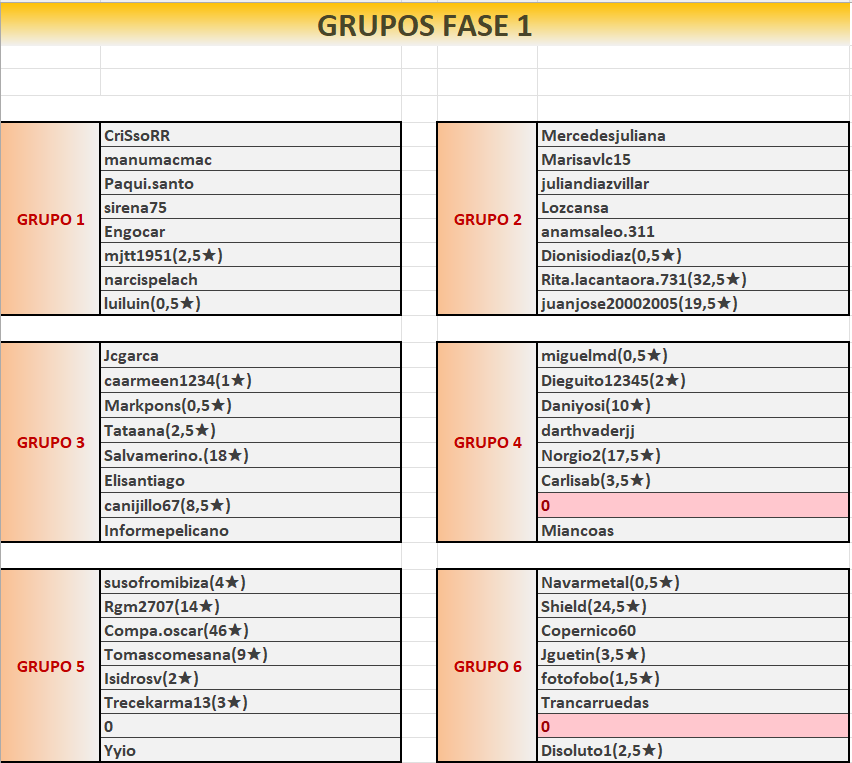Click the GRUPO 5 label cell
Screen dimensions: 852x763
click(51, 666)
